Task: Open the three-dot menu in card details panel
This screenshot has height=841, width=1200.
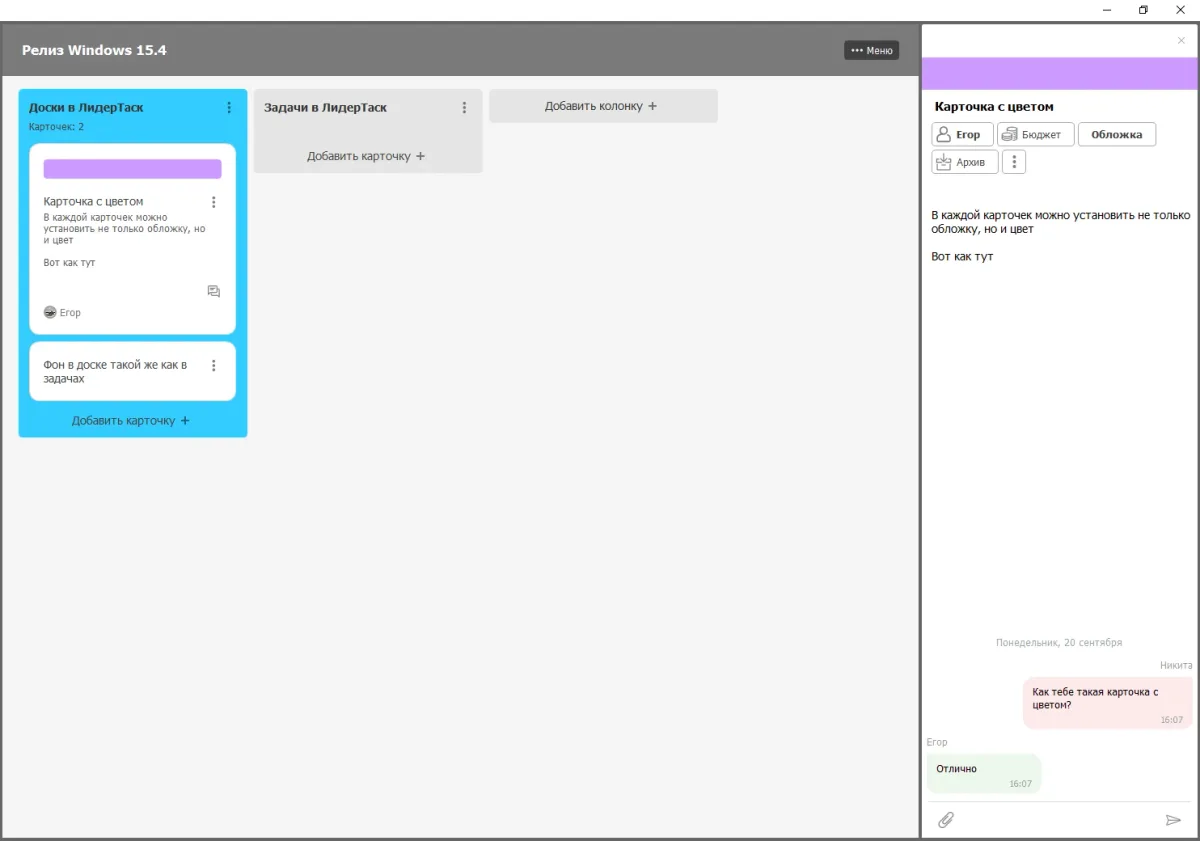Action: (1013, 162)
